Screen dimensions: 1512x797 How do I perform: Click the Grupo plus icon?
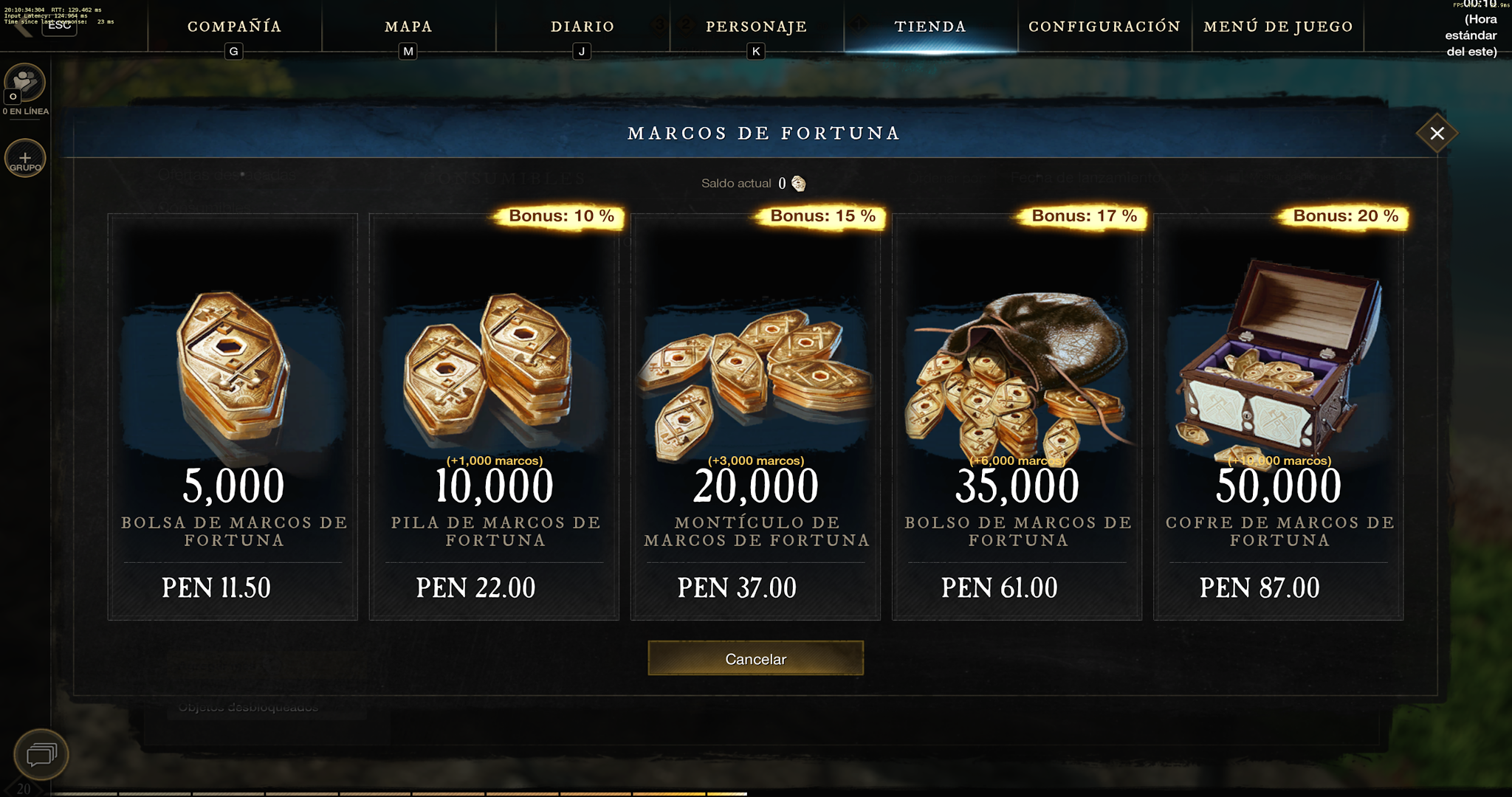25,158
